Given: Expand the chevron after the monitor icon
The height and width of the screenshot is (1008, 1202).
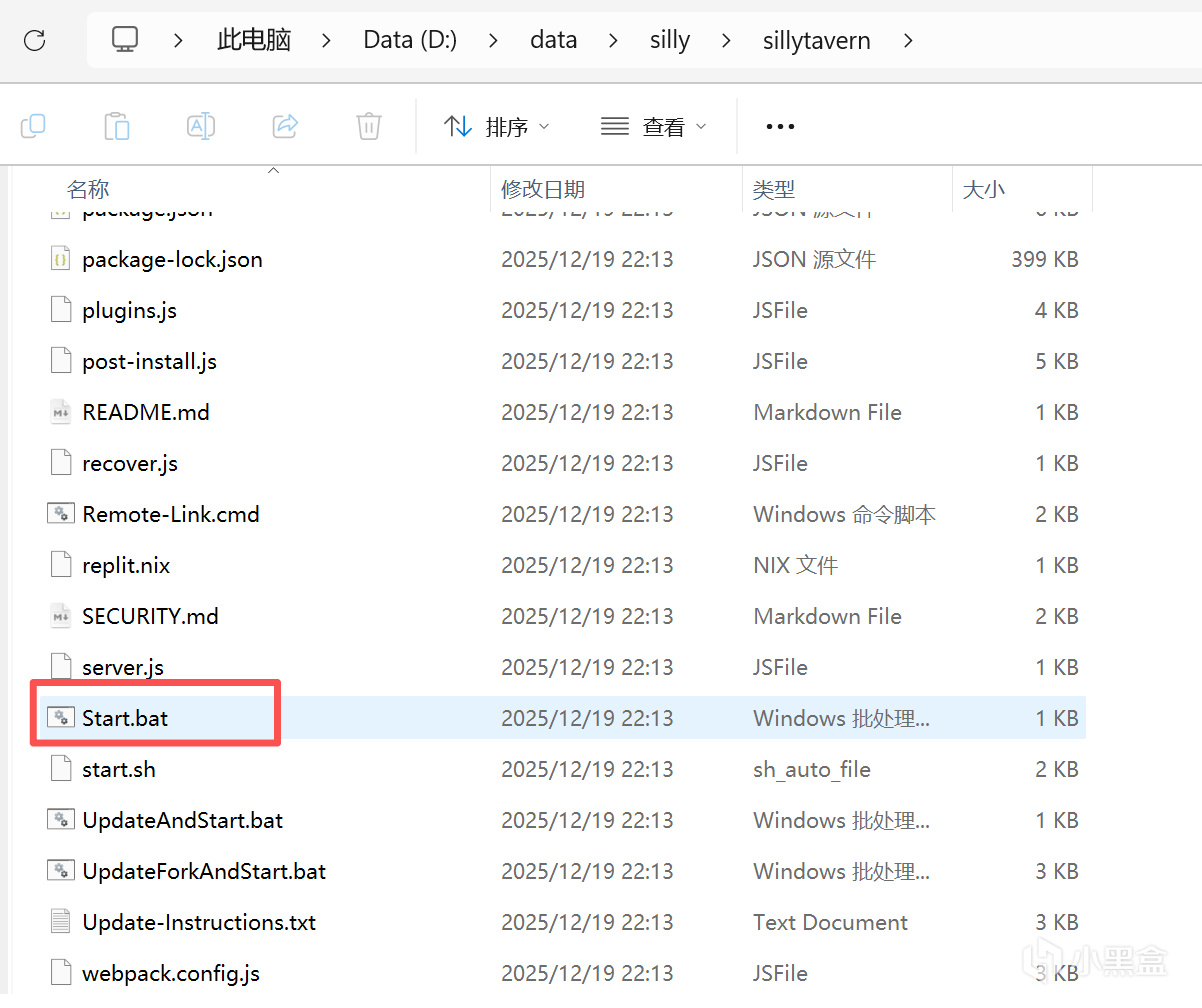Looking at the screenshot, I should 178,40.
